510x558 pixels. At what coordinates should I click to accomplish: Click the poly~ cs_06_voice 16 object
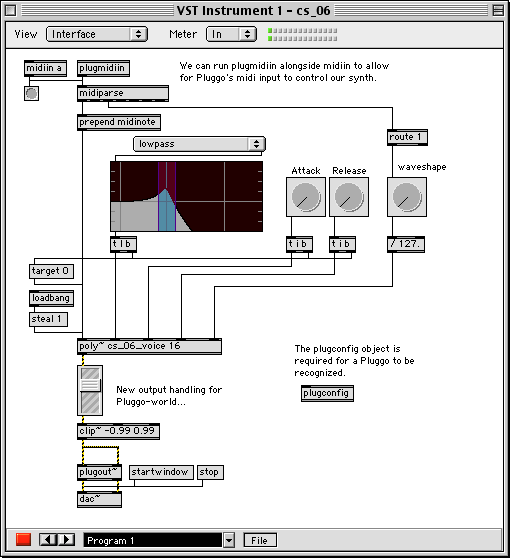coord(149,346)
